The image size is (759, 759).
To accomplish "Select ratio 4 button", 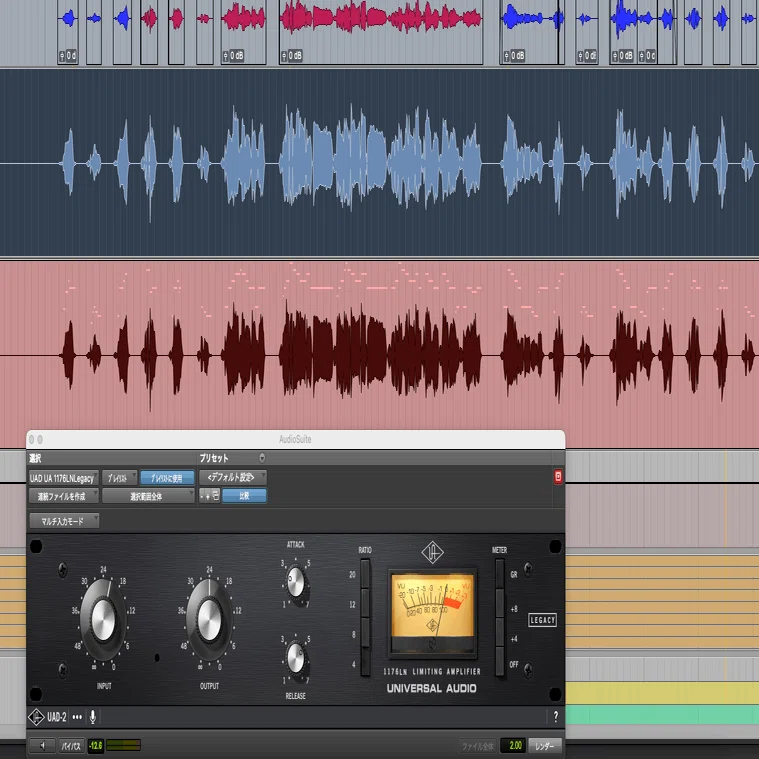I will coord(365,662).
